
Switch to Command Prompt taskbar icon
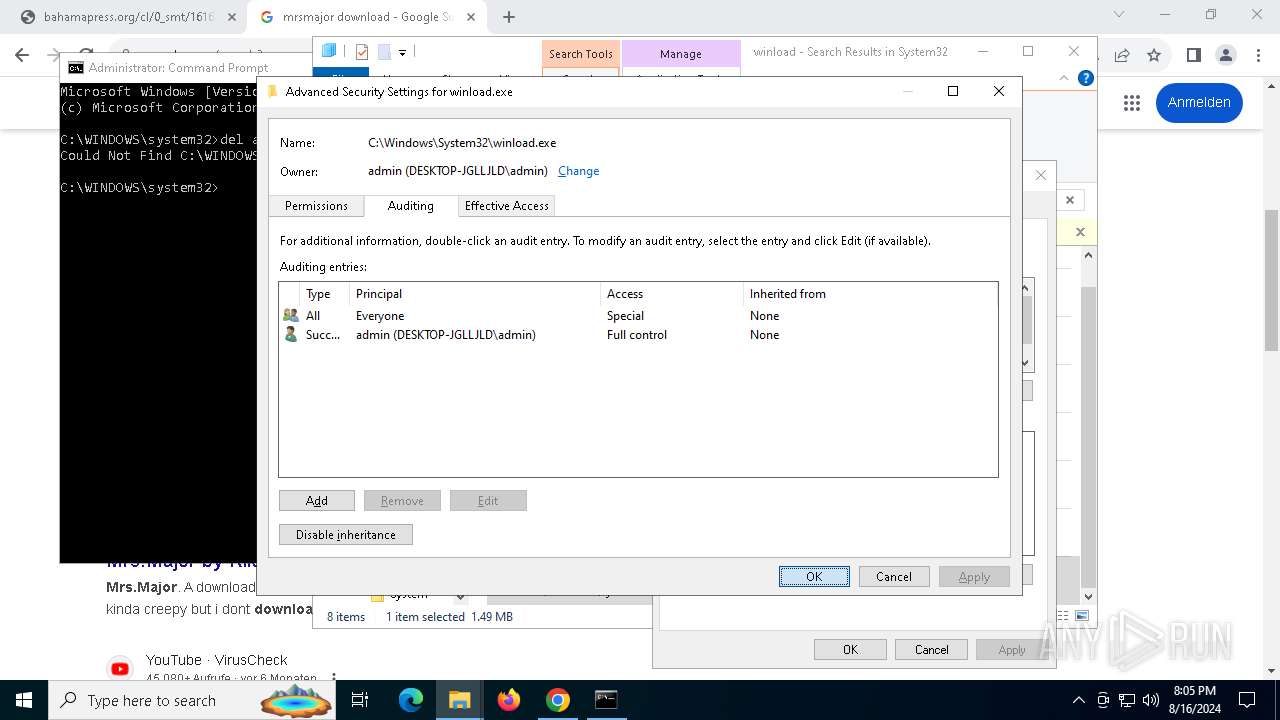[x=606, y=700]
